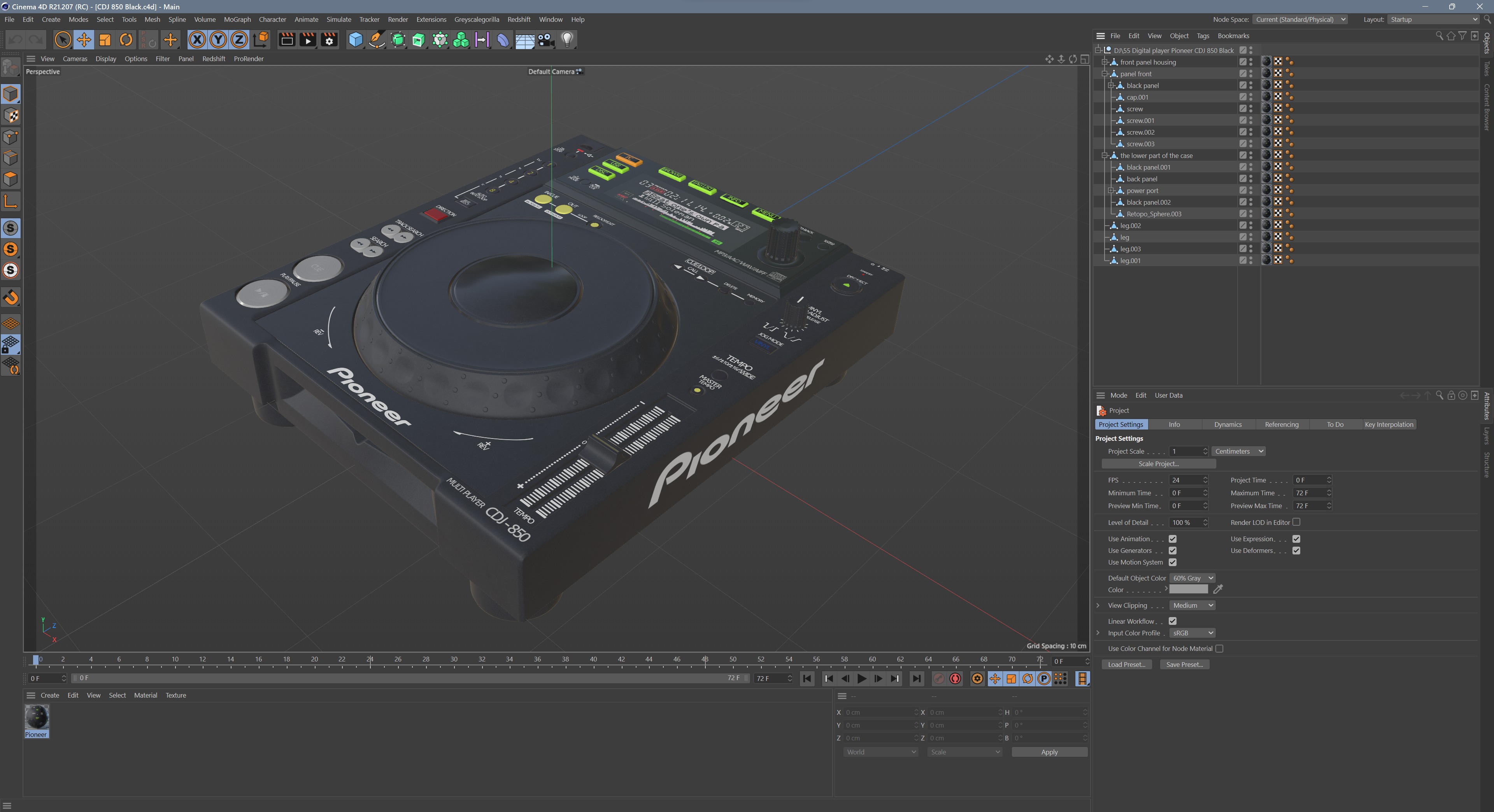Image resolution: width=1494 pixels, height=812 pixels.
Task: Toggle Autokeying red circular icon
Action: 955,679
